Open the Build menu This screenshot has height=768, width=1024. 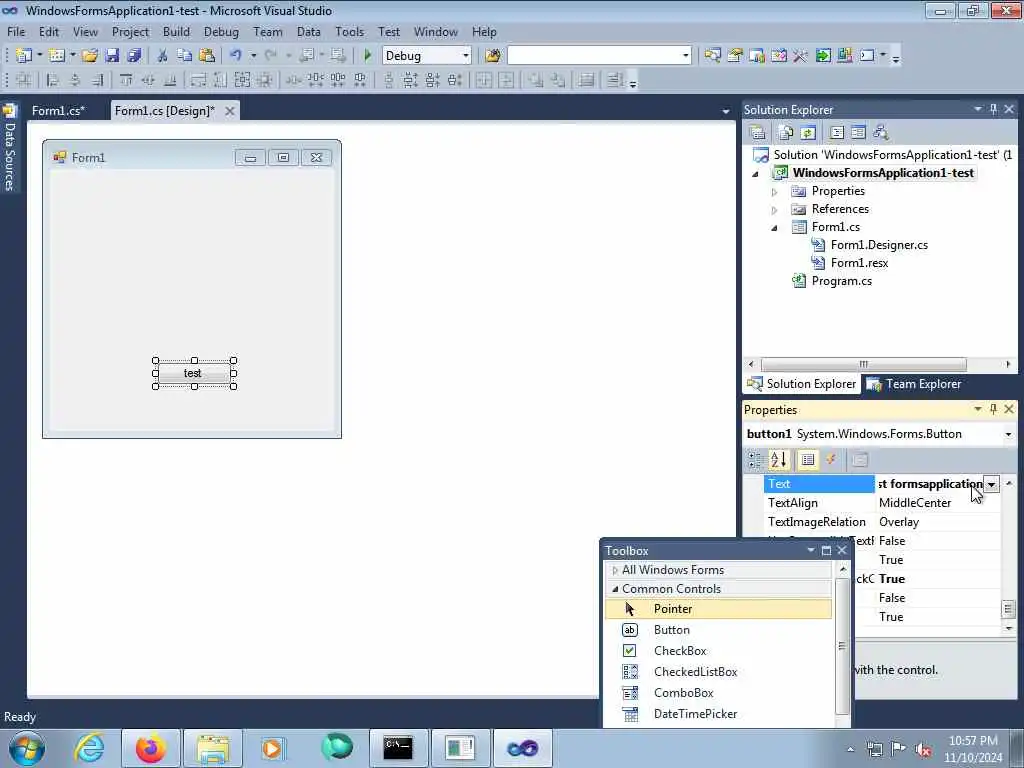(176, 31)
